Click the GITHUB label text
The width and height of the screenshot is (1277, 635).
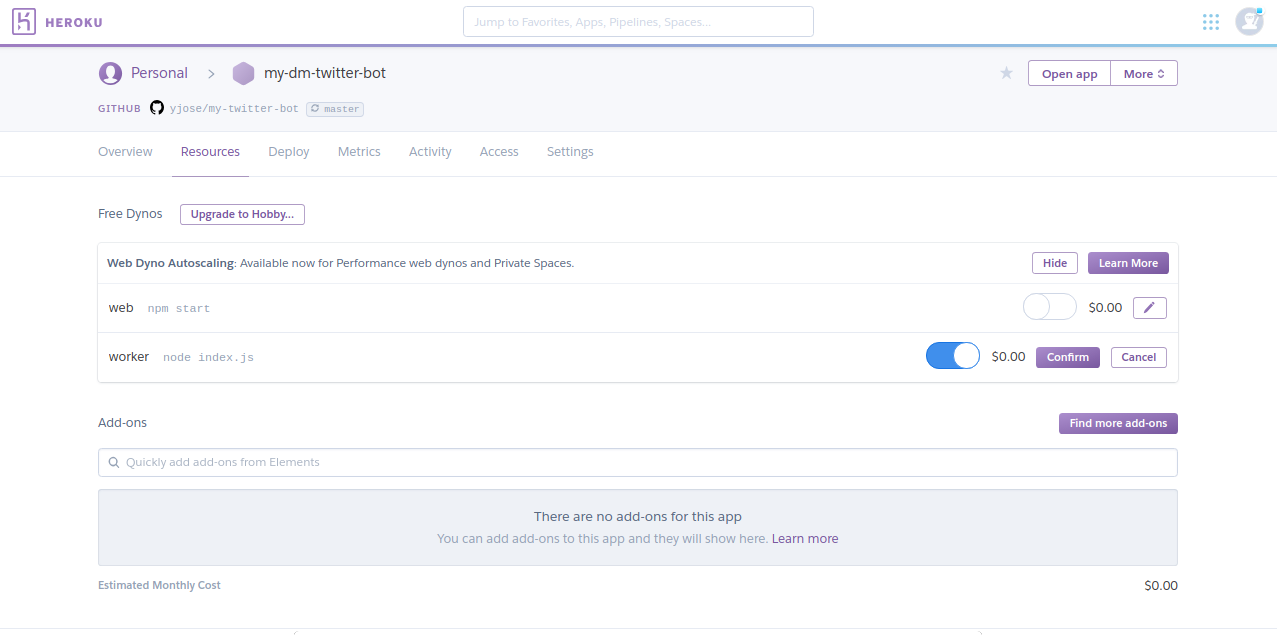point(119,108)
